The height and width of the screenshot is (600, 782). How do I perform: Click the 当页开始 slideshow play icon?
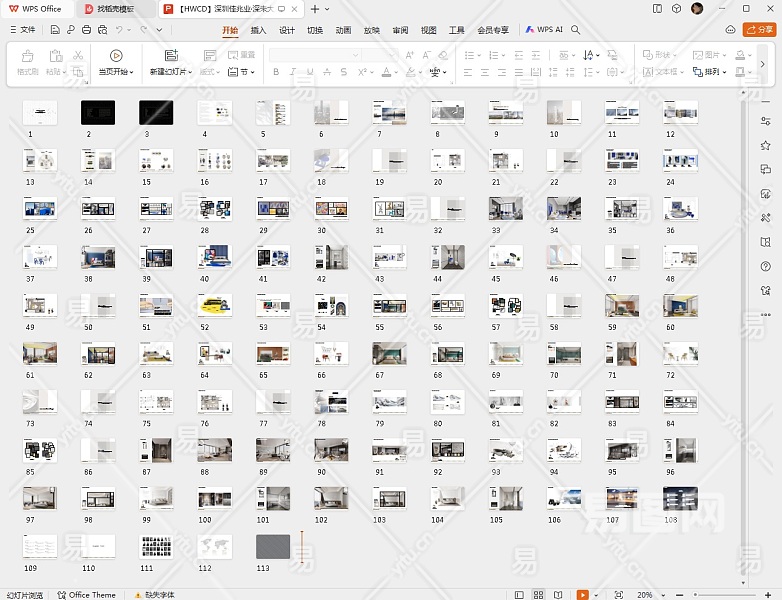click(116, 56)
